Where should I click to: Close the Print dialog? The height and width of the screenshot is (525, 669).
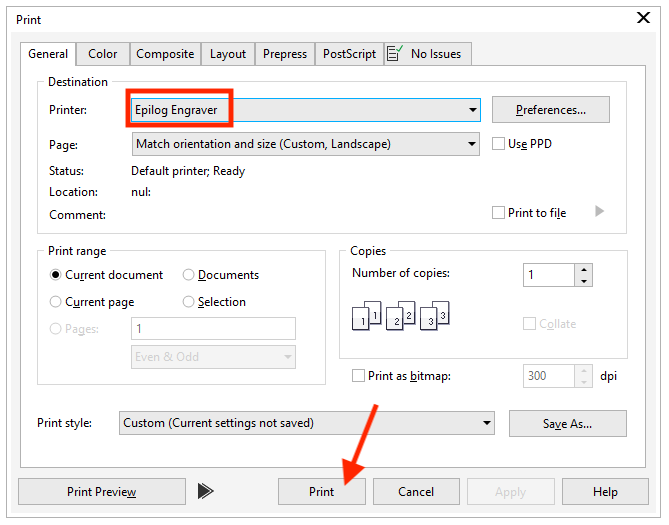coord(643,18)
